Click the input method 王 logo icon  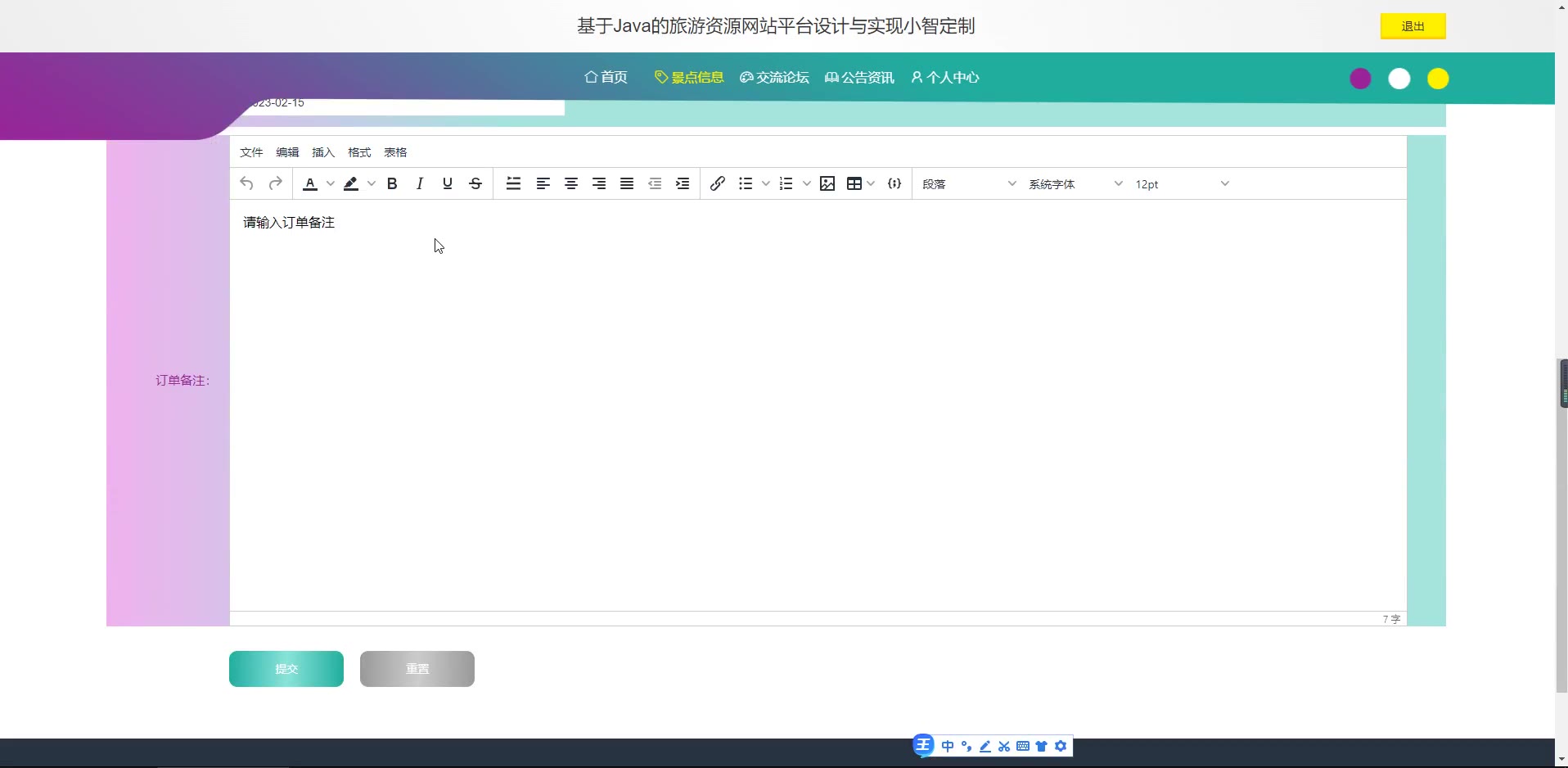923,745
